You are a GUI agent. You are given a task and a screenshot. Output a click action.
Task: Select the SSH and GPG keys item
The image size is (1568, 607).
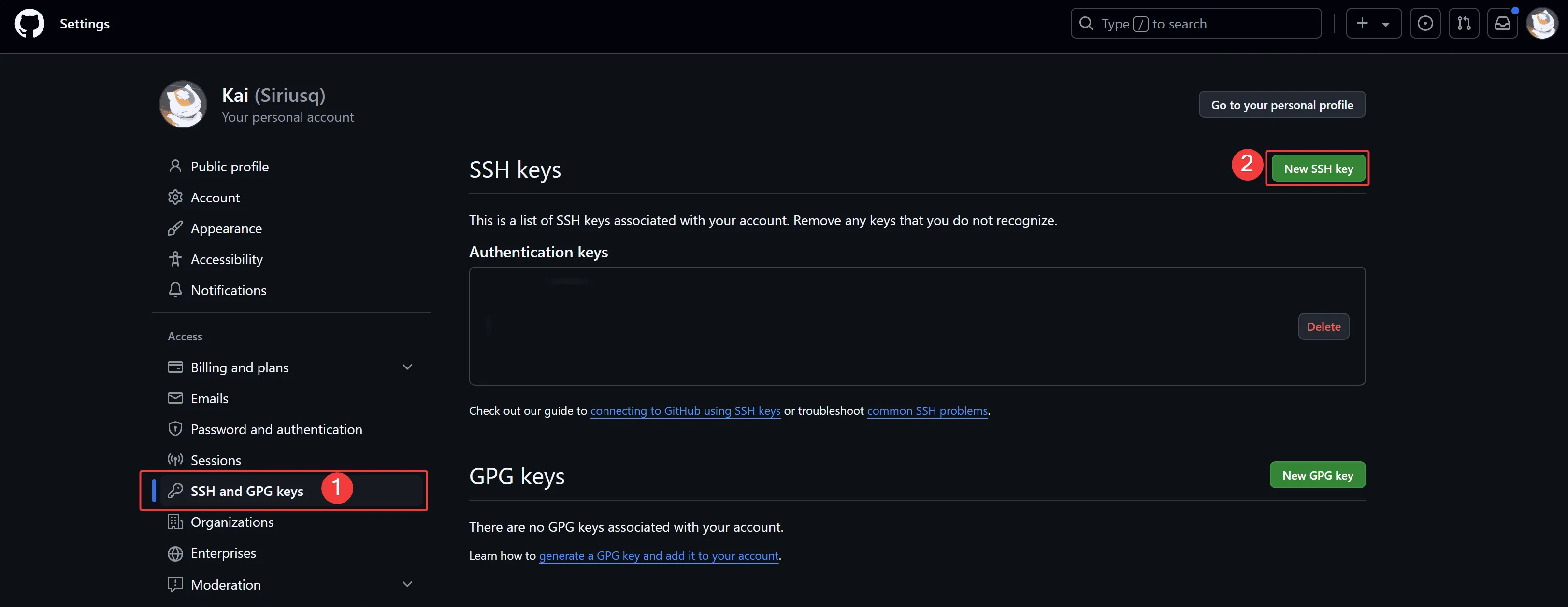coord(246,491)
